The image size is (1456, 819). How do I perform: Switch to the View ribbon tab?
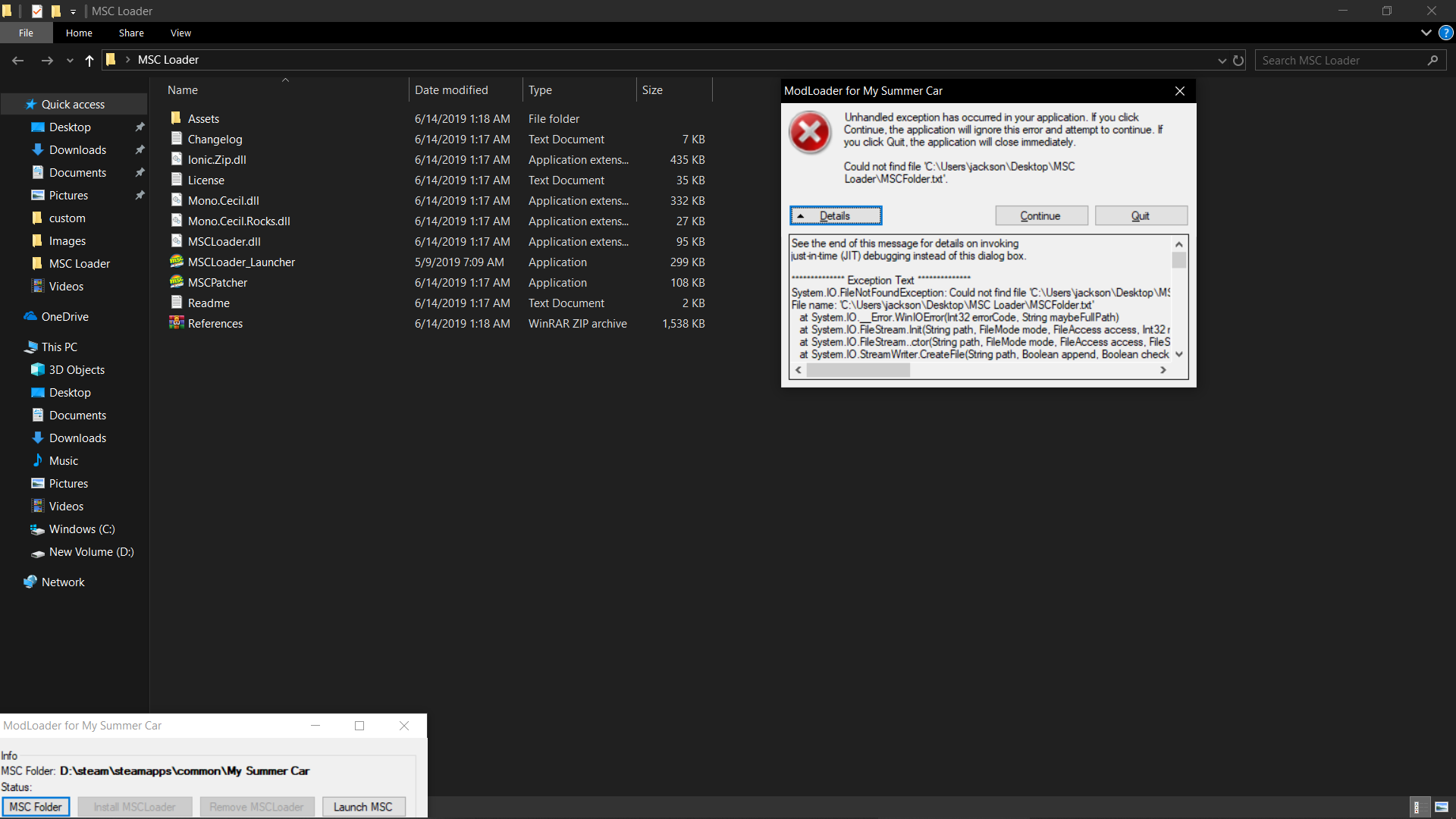click(x=180, y=33)
